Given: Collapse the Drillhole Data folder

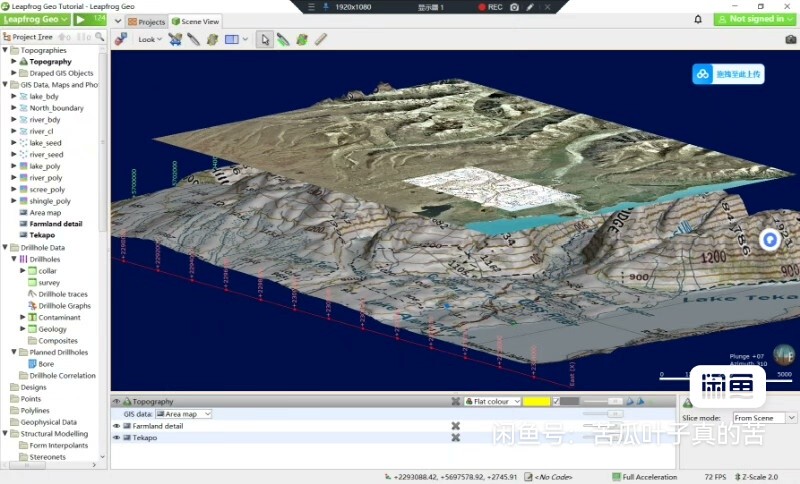Looking at the screenshot, I should click(5, 247).
